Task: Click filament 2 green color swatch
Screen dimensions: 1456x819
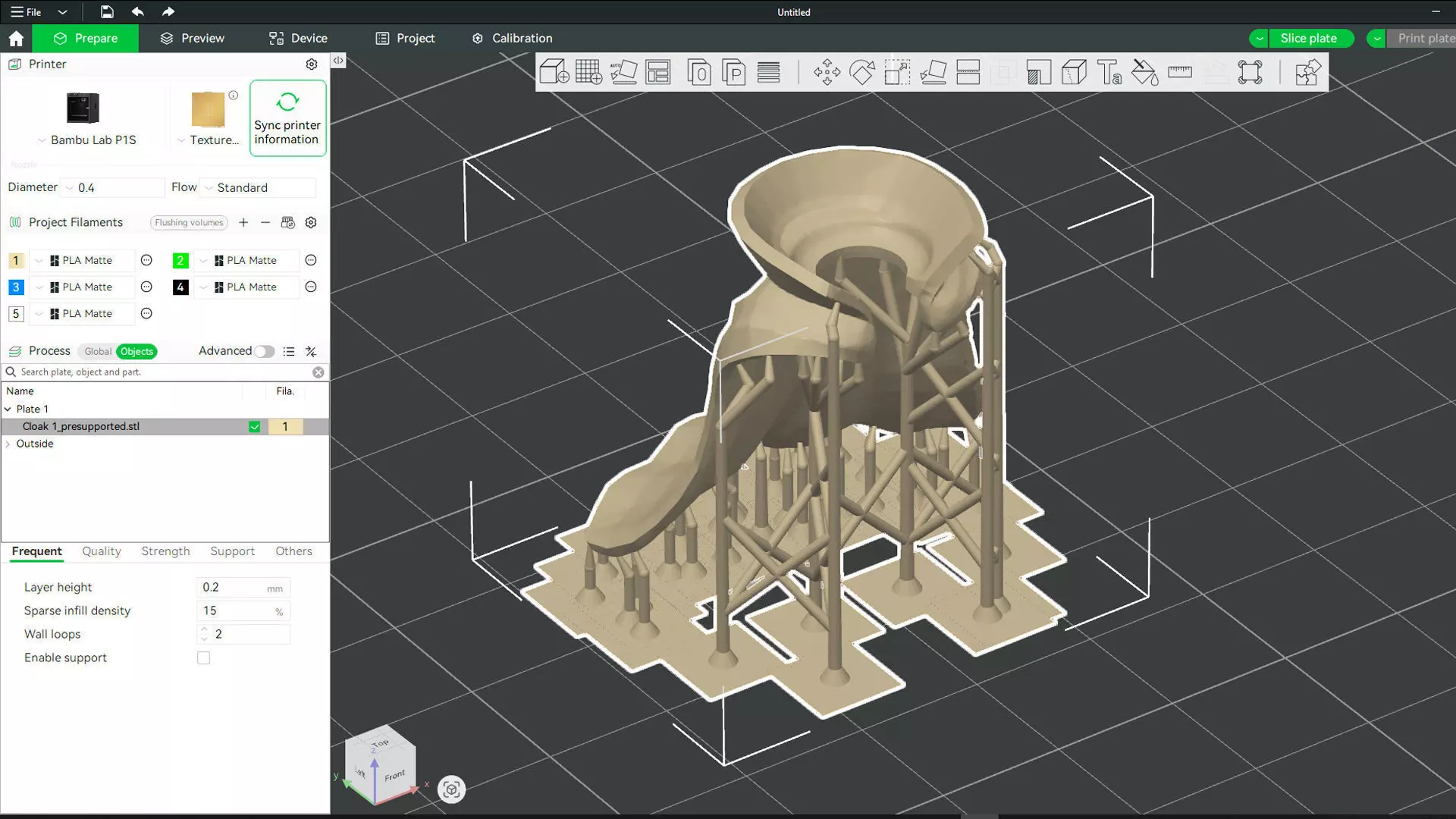Action: (180, 261)
